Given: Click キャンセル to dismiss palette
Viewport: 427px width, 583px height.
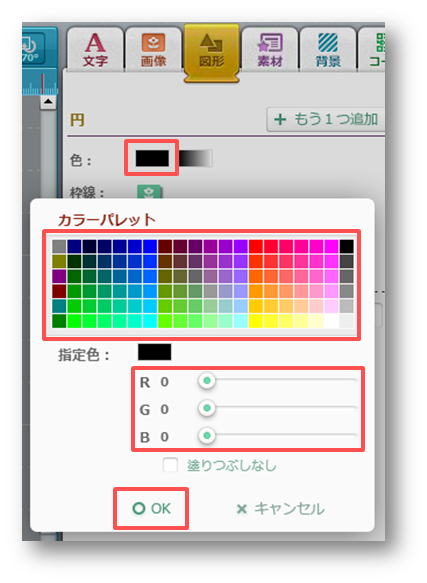Looking at the screenshot, I should [280, 508].
